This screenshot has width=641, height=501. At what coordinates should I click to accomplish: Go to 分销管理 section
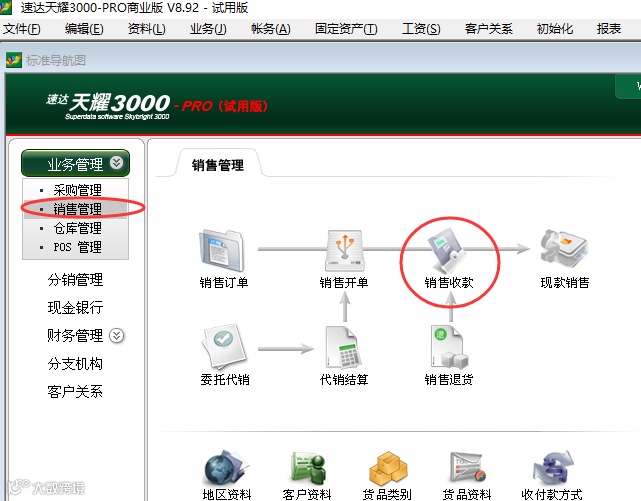(75, 280)
